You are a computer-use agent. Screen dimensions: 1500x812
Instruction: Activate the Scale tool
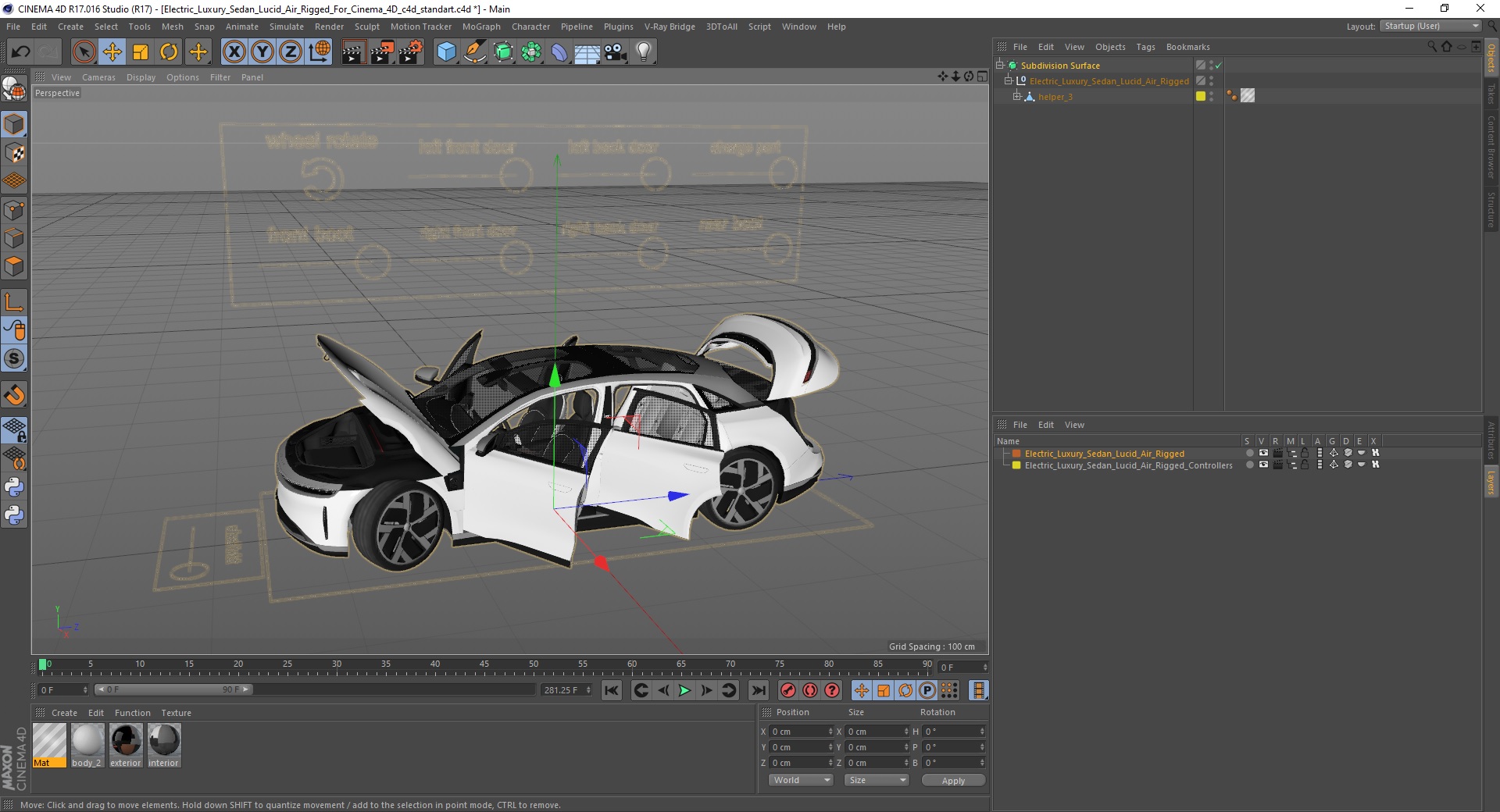click(x=141, y=52)
